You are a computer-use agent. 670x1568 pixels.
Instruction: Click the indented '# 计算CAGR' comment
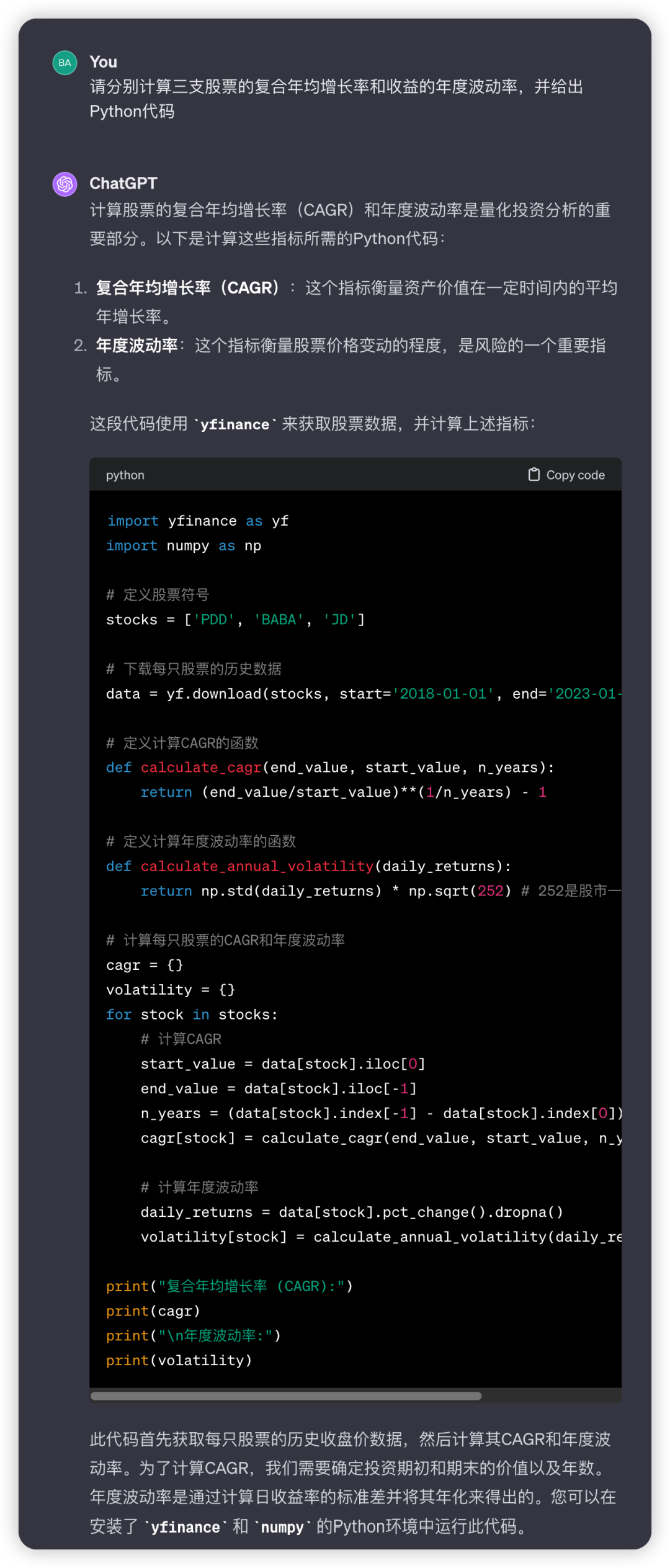[181, 1039]
